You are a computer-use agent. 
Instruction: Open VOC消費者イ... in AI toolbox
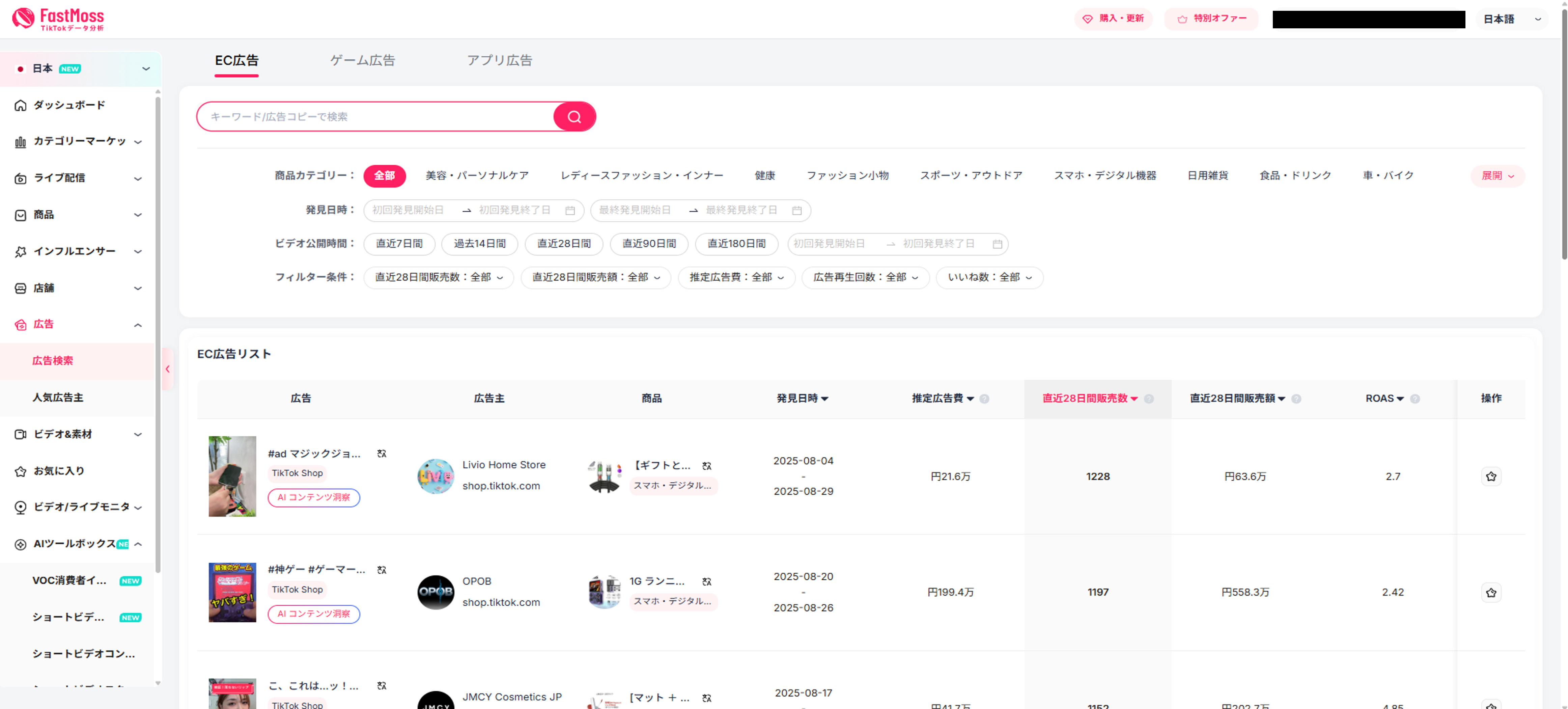(77, 580)
